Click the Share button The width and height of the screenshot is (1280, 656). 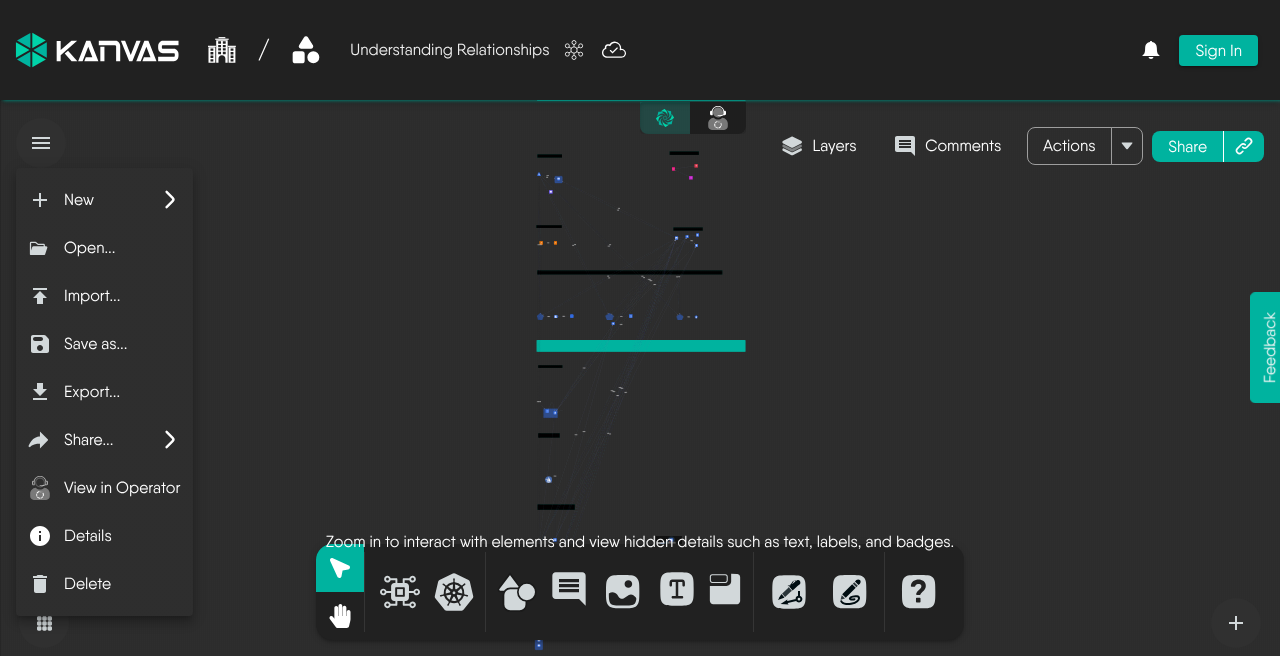tap(1187, 146)
